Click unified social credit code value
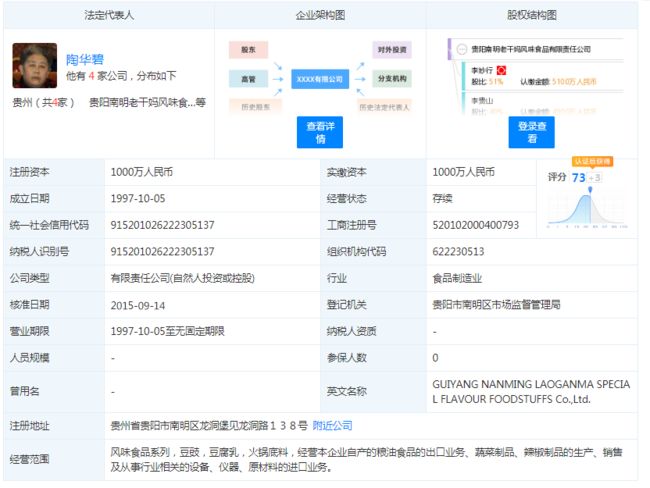Image resolution: width=650 pixels, height=488 pixels. click(x=162, y=225)
